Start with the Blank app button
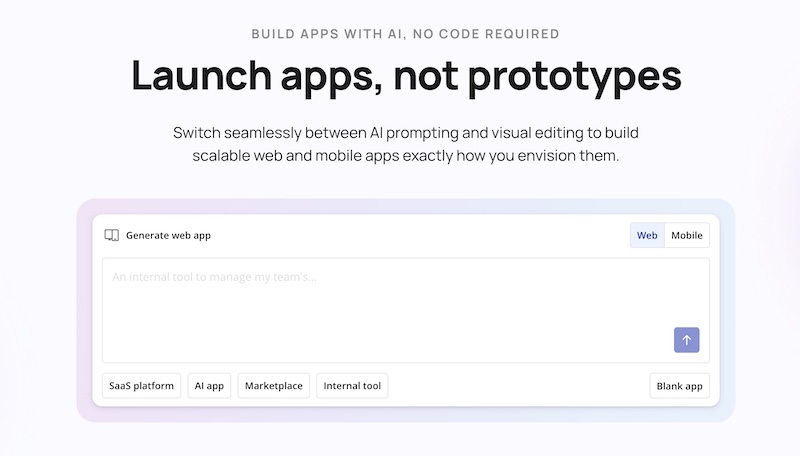The image size is (800, 456). click(x=679, y=386)
